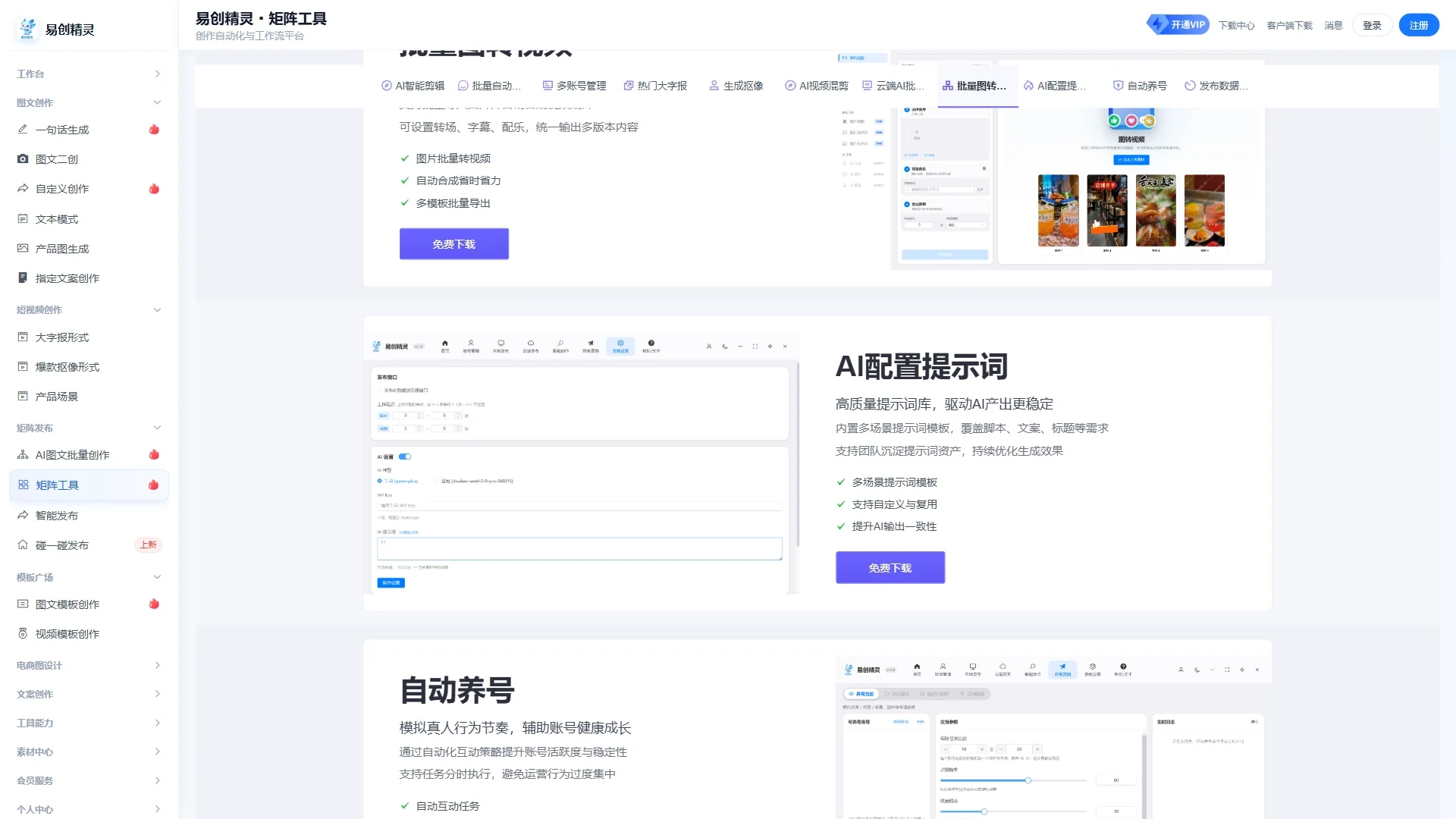Collapse the 图文创作 section

(89, 103)
